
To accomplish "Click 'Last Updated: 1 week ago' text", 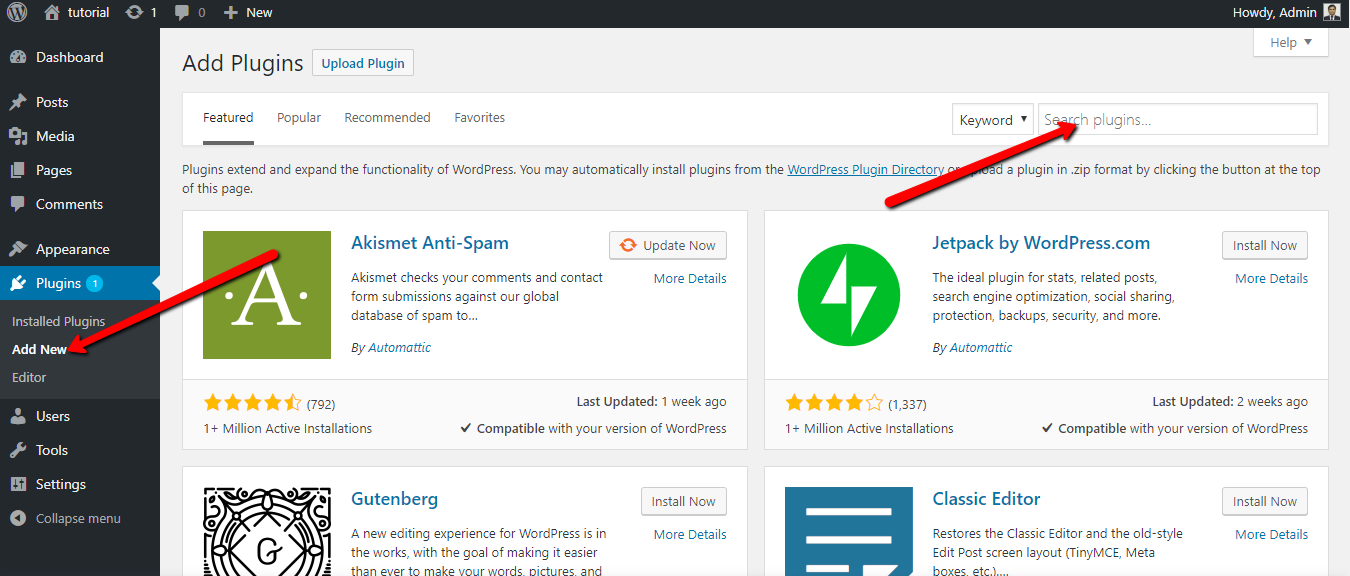I will tap(652, 402).
